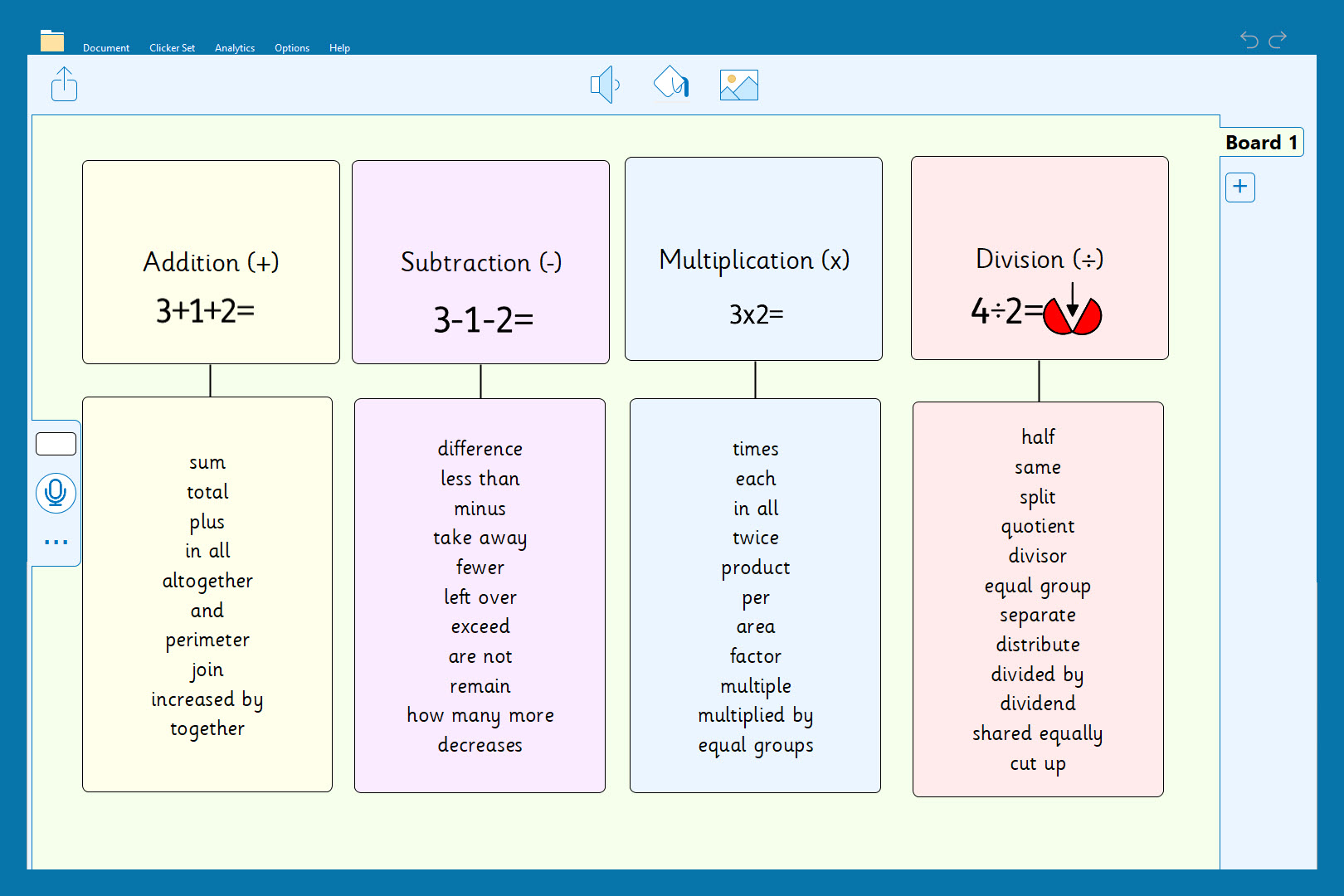Click the equation 3x2=
Viewport: 1344px width, 896px height.
click(756, 314)
